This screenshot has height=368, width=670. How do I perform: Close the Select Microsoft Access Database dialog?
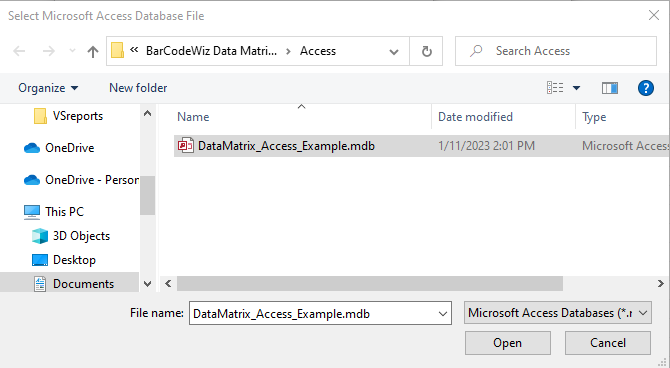[x=653, y=15]
